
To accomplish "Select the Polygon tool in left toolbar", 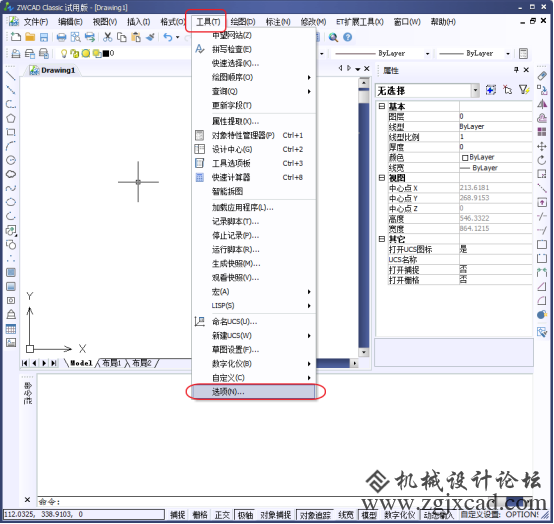I will tap(11, 118).
